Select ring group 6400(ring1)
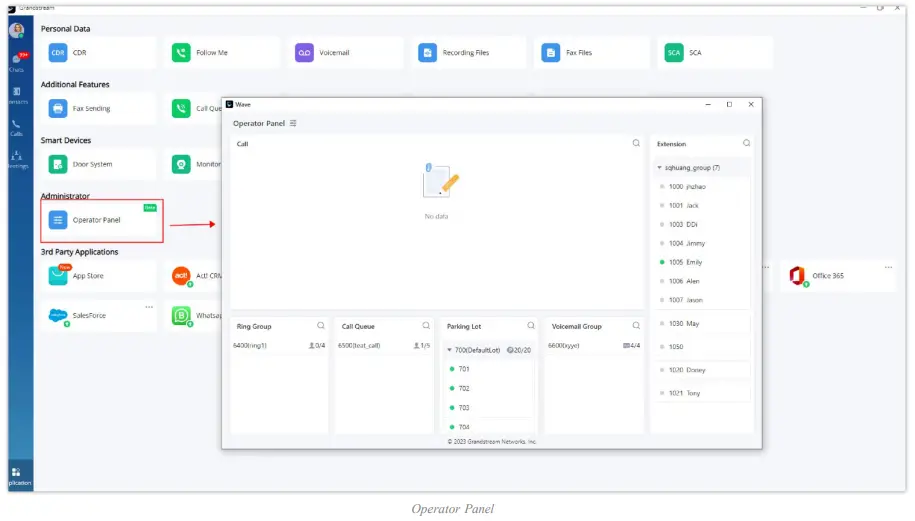The height and width of the screenshot is (521, 915). click(x=279, y=345)
